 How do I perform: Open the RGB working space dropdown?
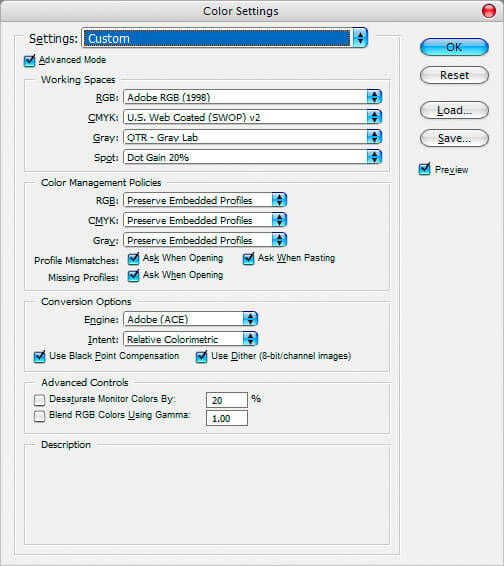click(x=253, y=97)
